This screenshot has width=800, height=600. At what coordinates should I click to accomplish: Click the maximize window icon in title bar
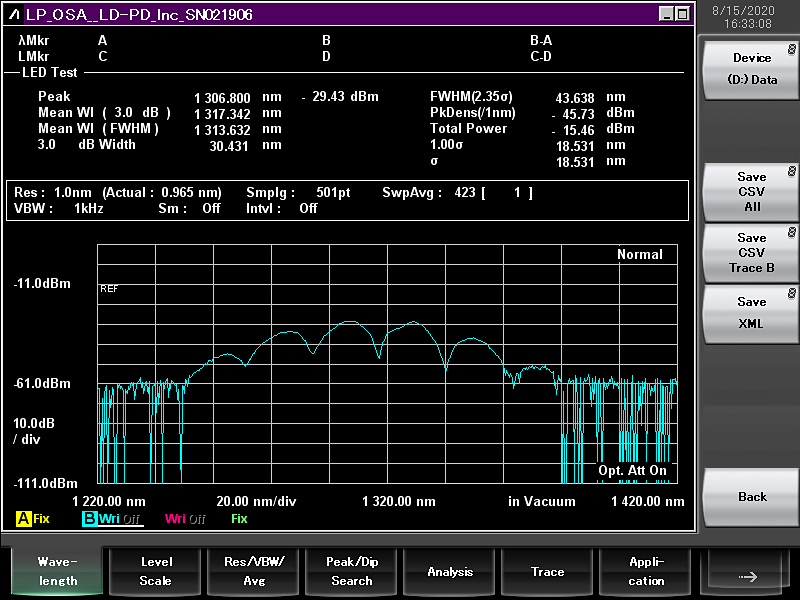(x=682, y=15)
